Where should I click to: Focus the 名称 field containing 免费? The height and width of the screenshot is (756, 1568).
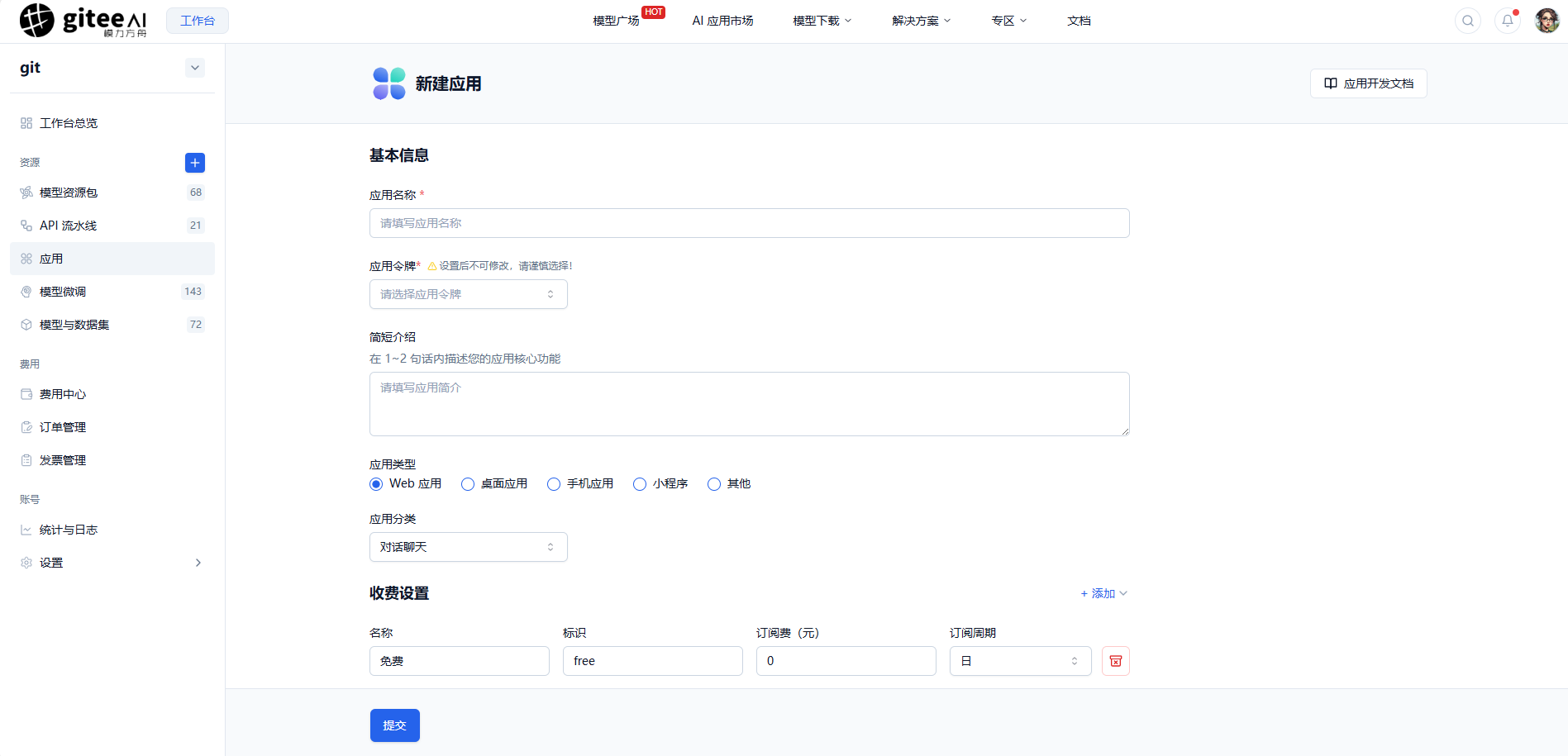460,661
